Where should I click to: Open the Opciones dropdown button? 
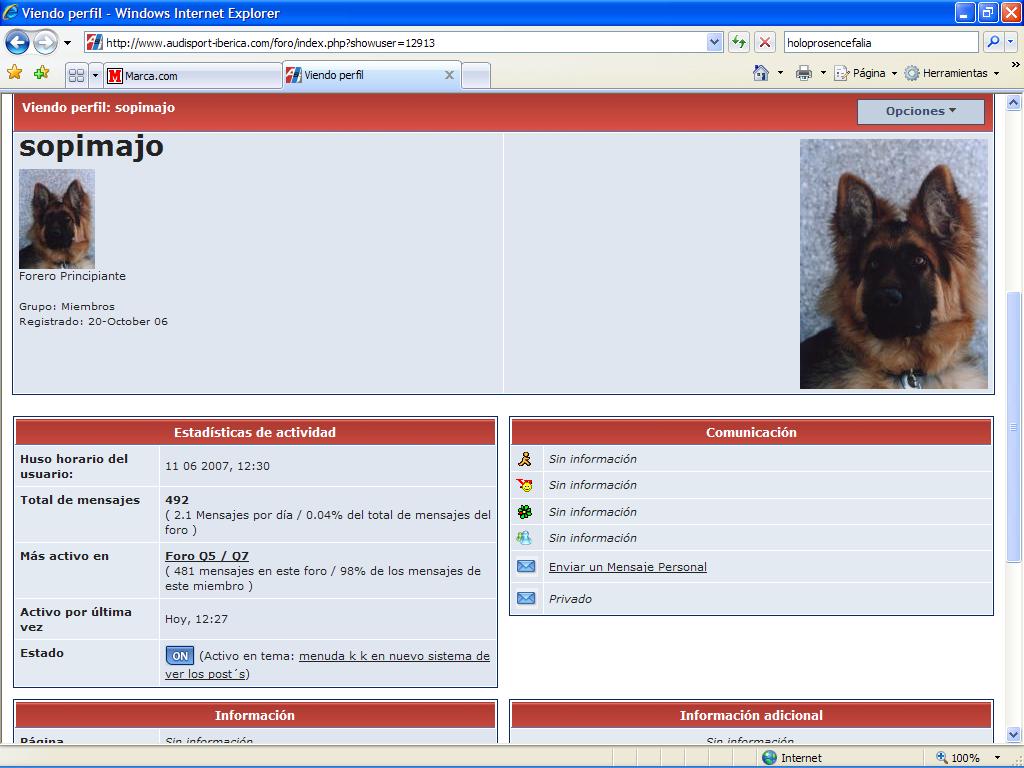pyautogui.click(x=921, y=111)
